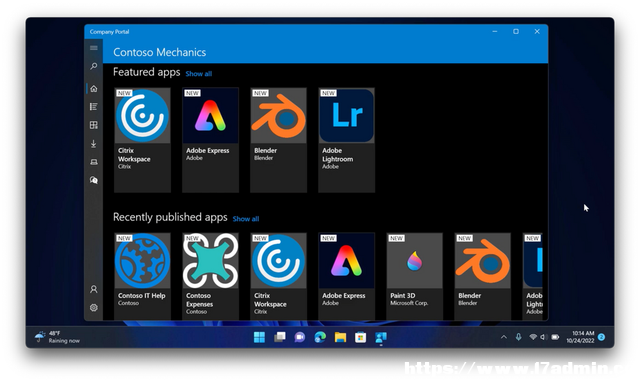Image resolution: width=640 pixels, height=382 pixels.
Task: Go to Home in the sidebar
Action: coord(93,89)
